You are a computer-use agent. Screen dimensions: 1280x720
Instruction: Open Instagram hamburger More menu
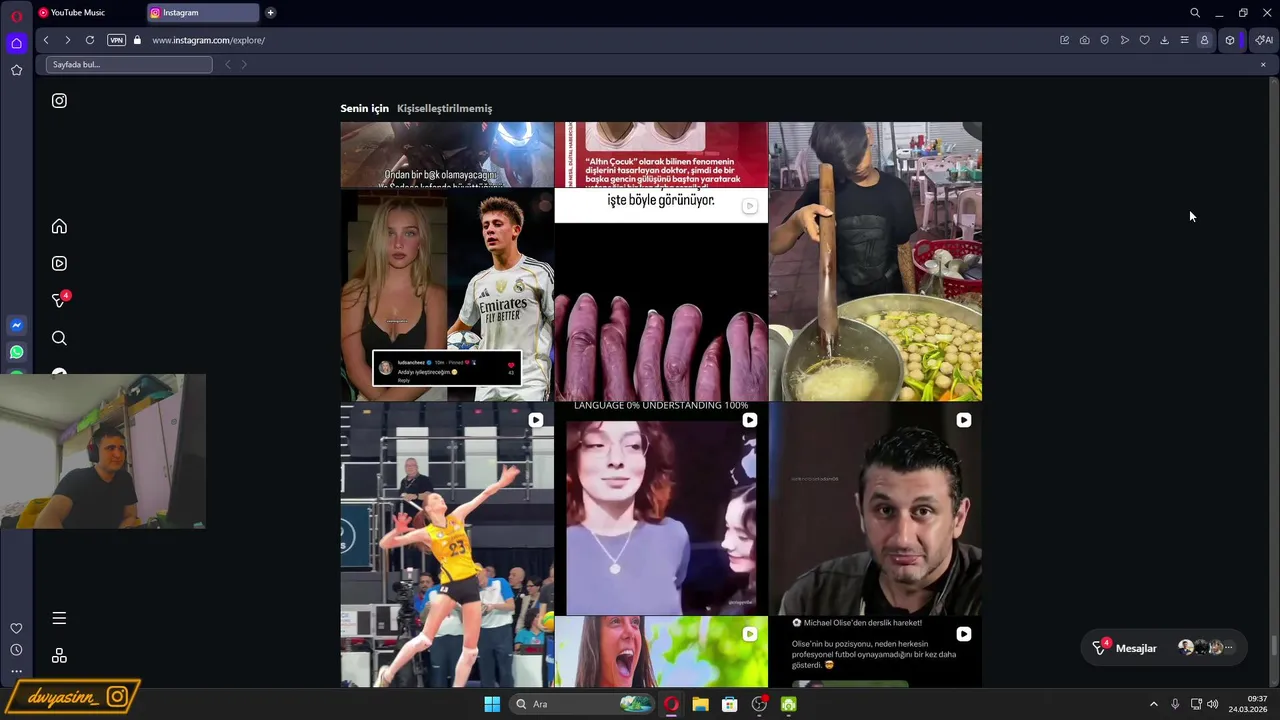pos(59,619)
